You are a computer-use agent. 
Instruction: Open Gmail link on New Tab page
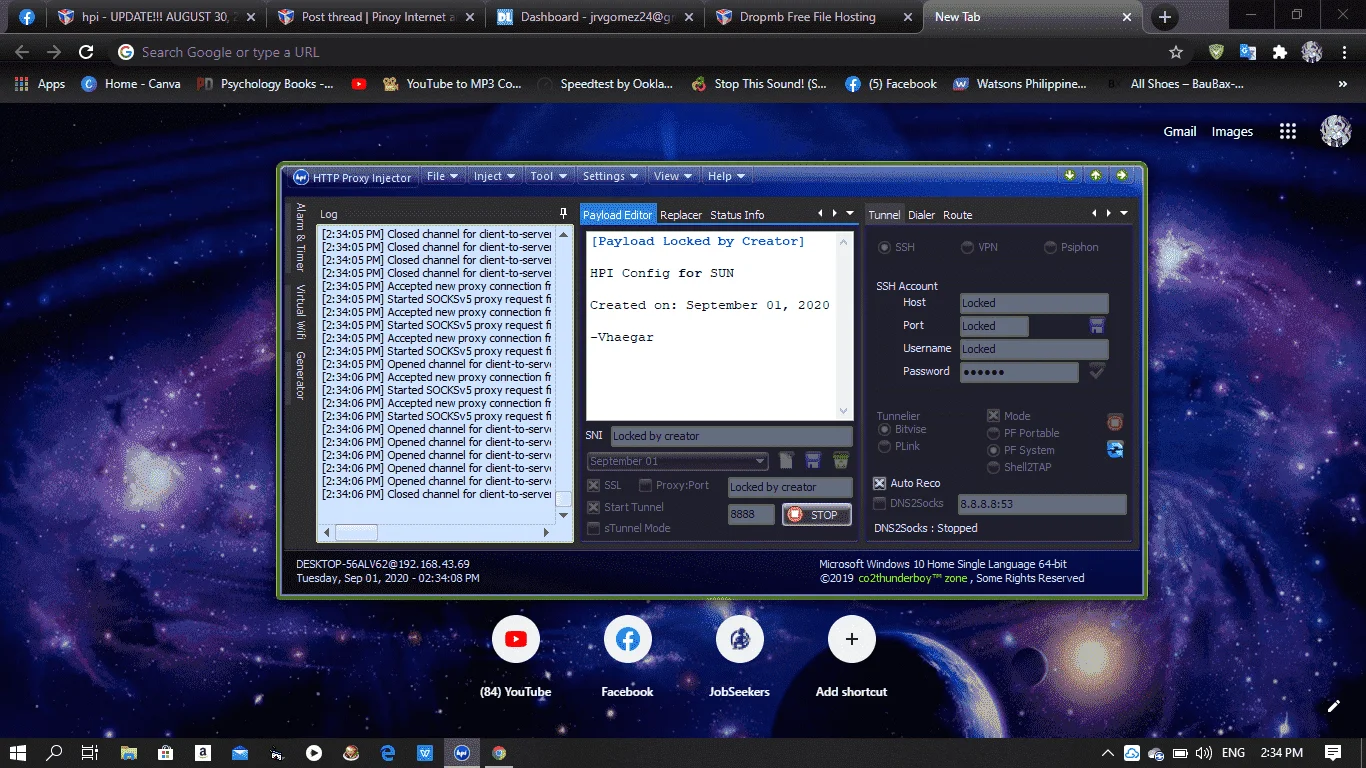(x=1180, y=132)
